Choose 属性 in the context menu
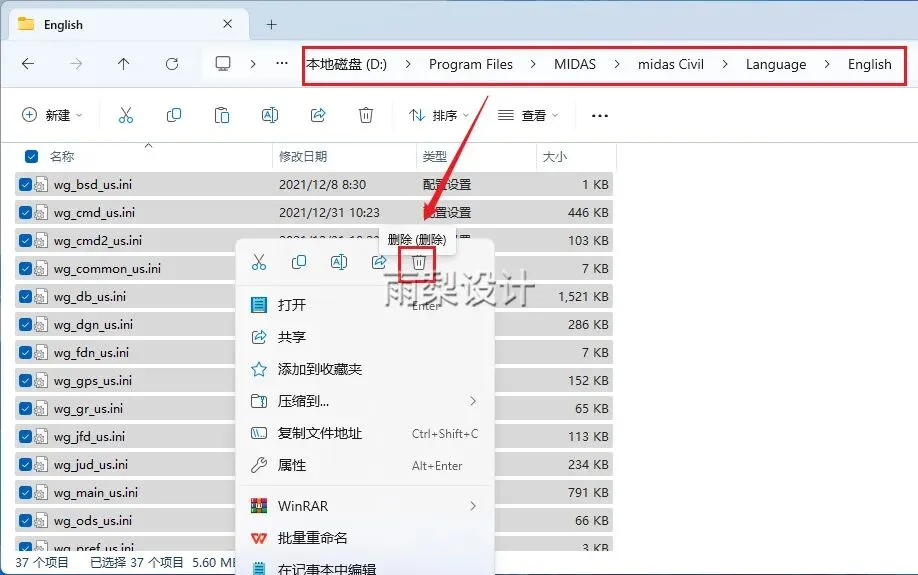The image size is (918, 575). tap(365, 466)
